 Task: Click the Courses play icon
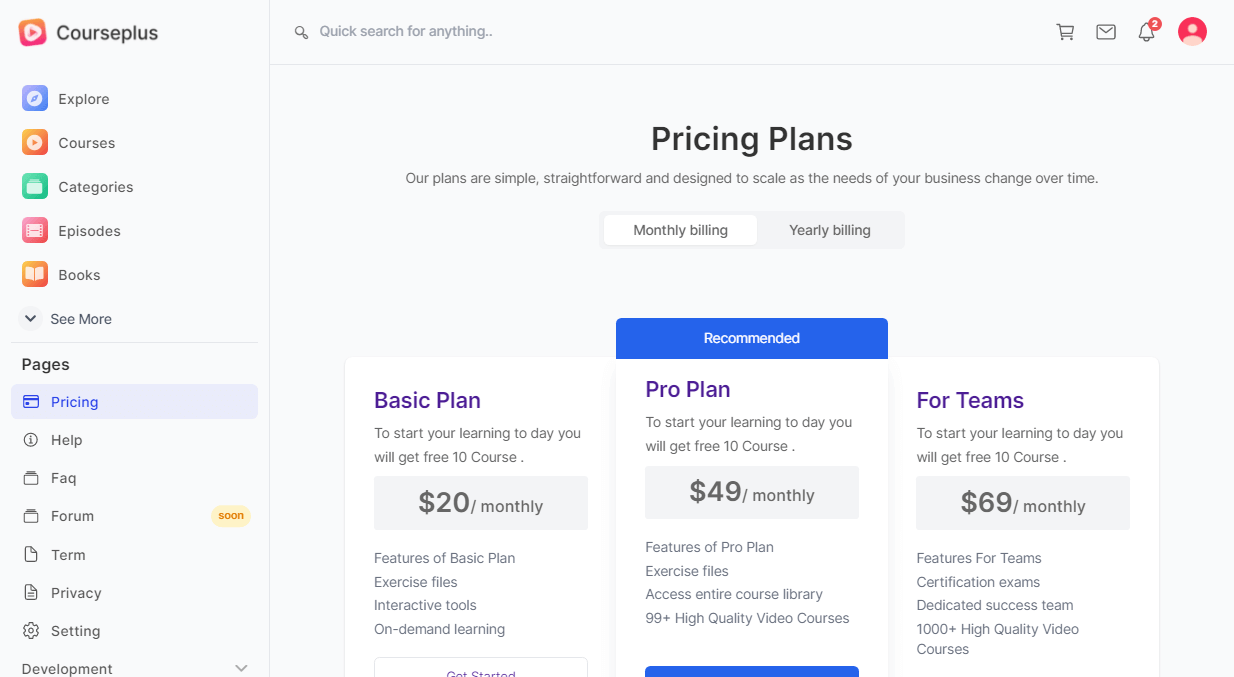click(35, 143)
